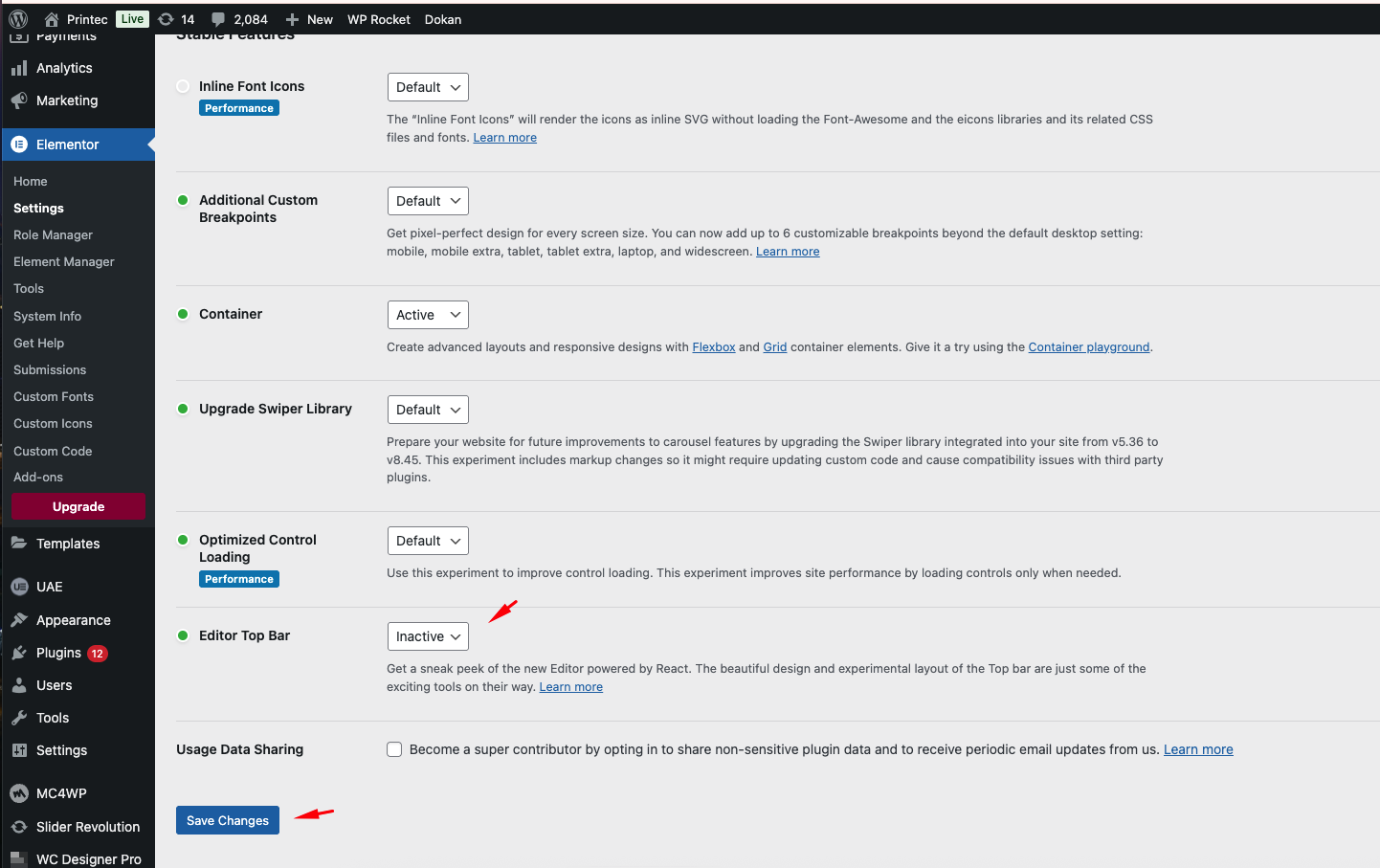Click the Save Changes button

click(x=228, y=820)
